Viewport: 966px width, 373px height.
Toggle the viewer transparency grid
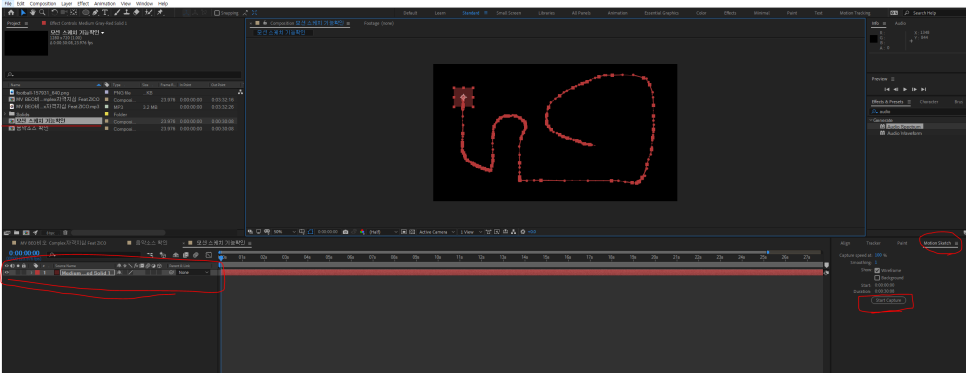(411, 231)
